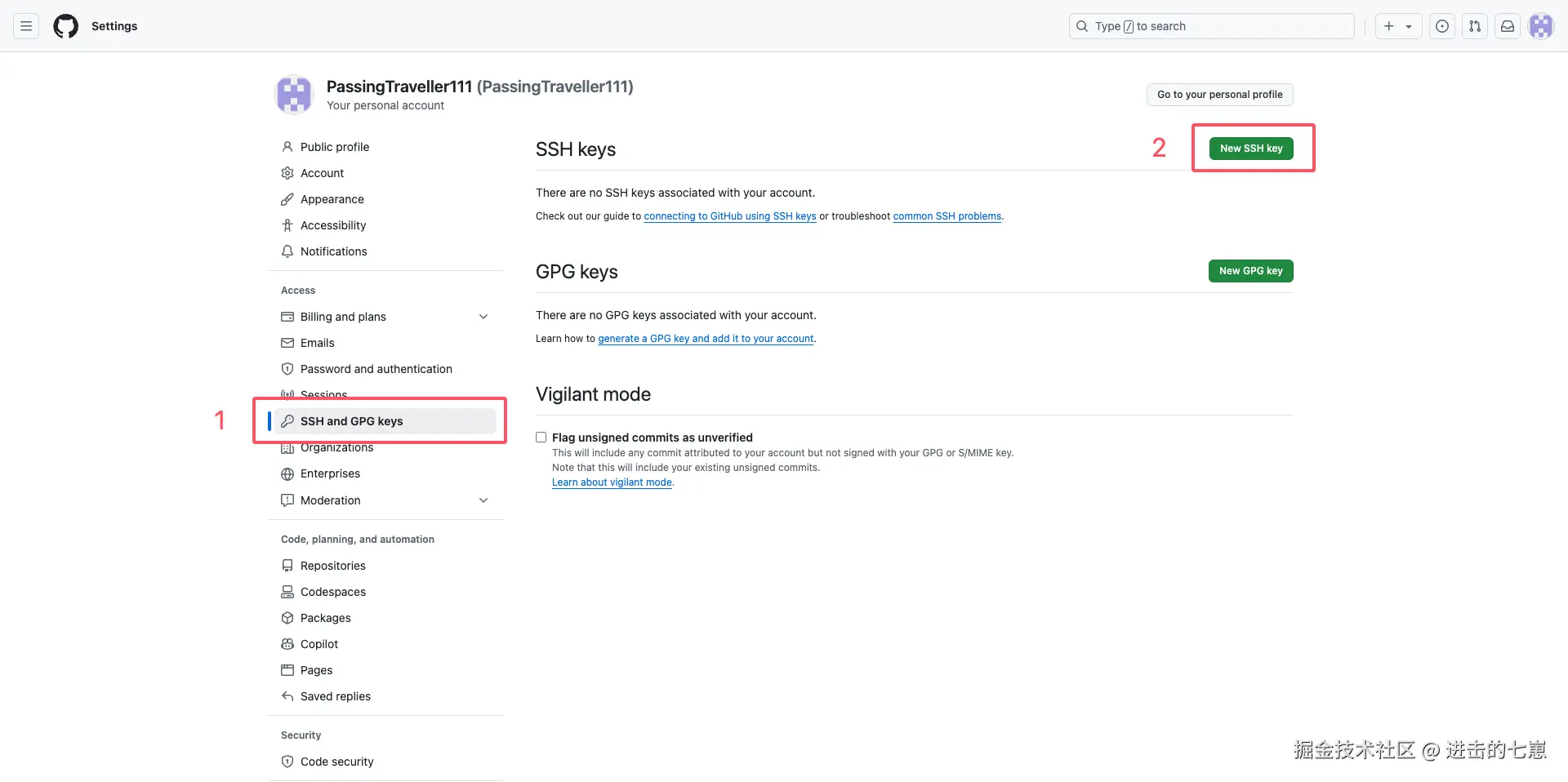This screenshot has height=782, width=1568.
Task: Open Pages settings
Action: pos(317,670)
